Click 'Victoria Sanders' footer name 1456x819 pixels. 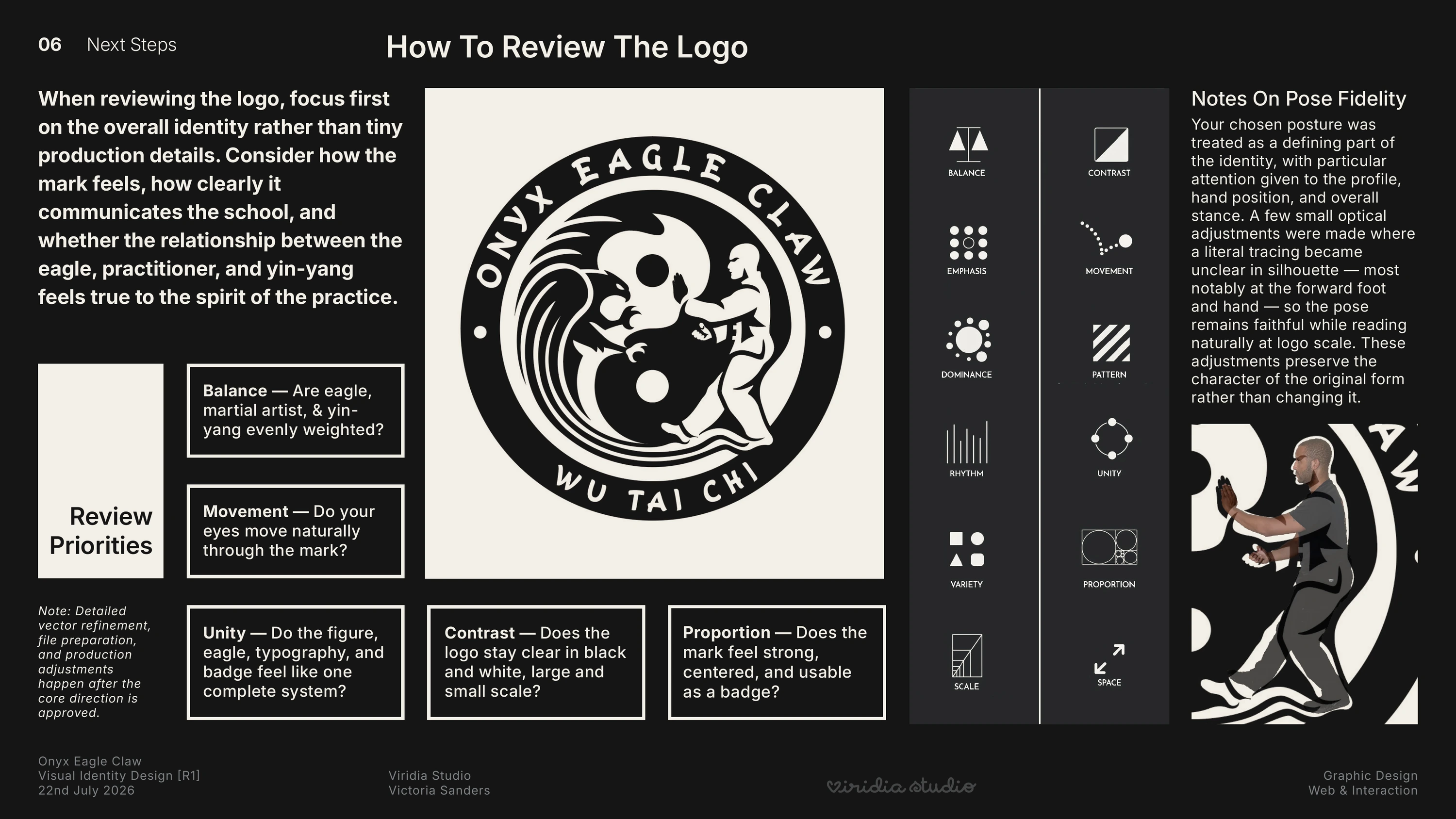coord(439,790)
